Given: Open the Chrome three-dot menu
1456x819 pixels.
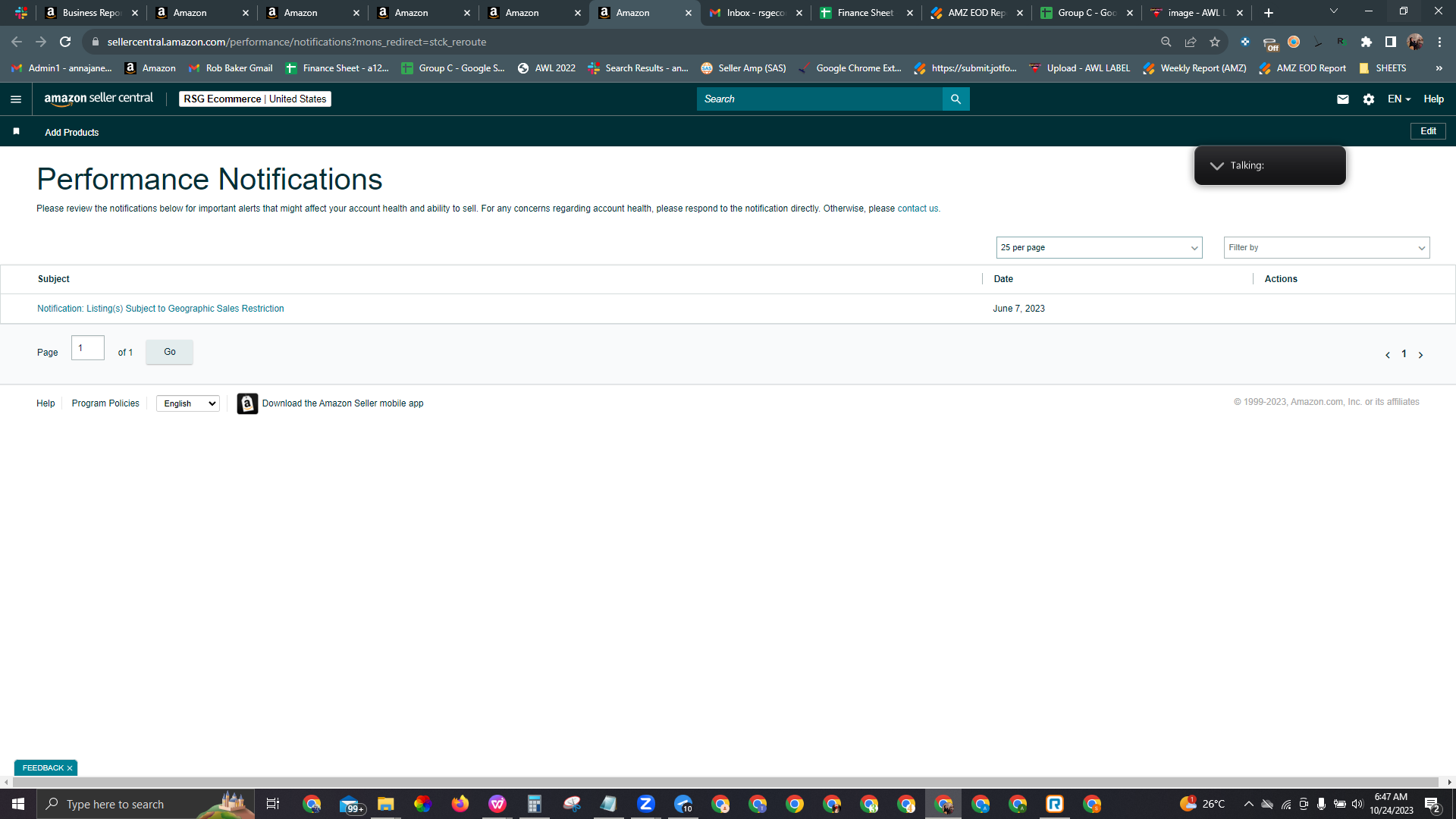Looking at the screenshot, I should click(x=1439, y=42).
